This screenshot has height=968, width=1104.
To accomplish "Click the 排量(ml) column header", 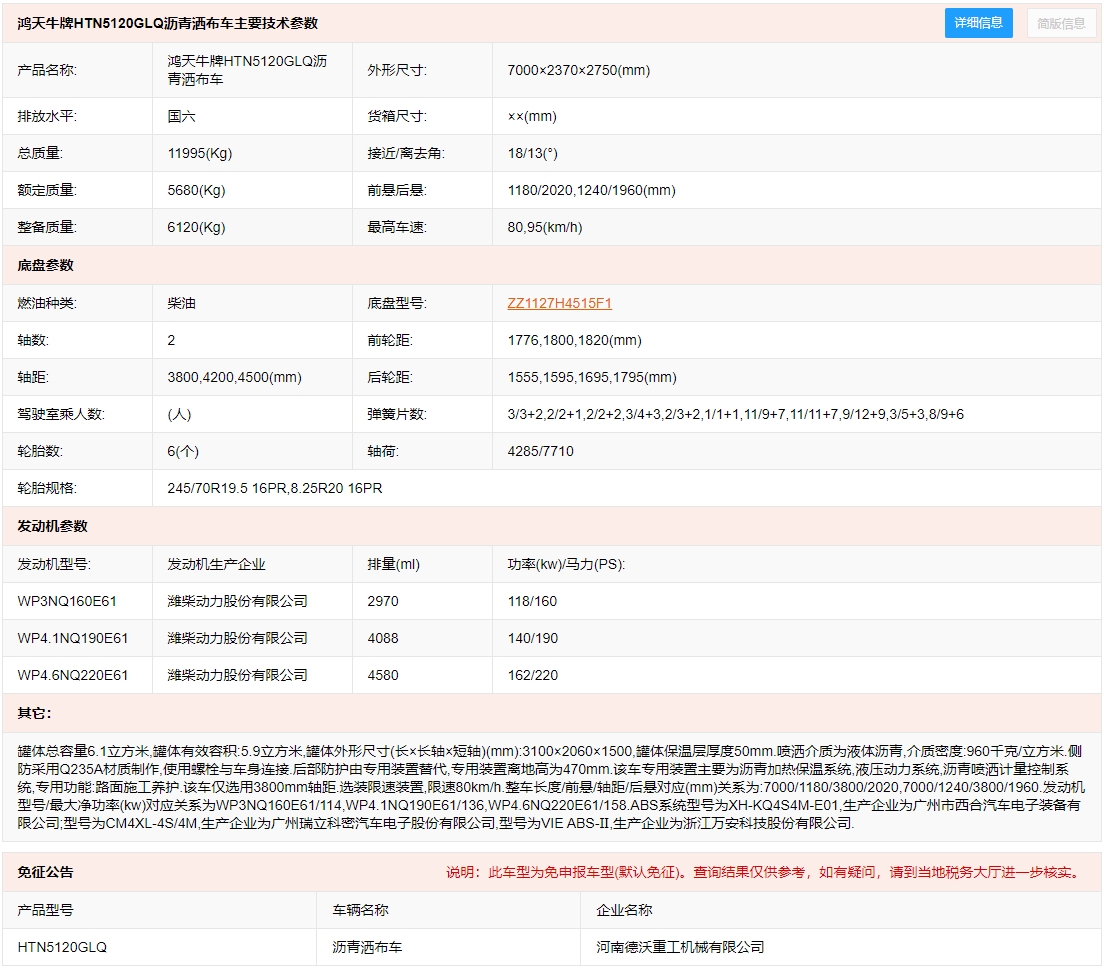I will click(x=394, y=565).
